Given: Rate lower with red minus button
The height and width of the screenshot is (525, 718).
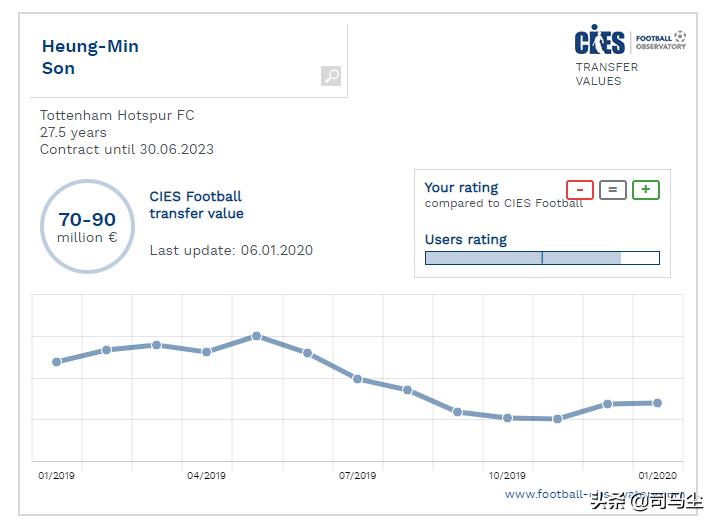Looking at the screenshot, I should coord(580,190).
